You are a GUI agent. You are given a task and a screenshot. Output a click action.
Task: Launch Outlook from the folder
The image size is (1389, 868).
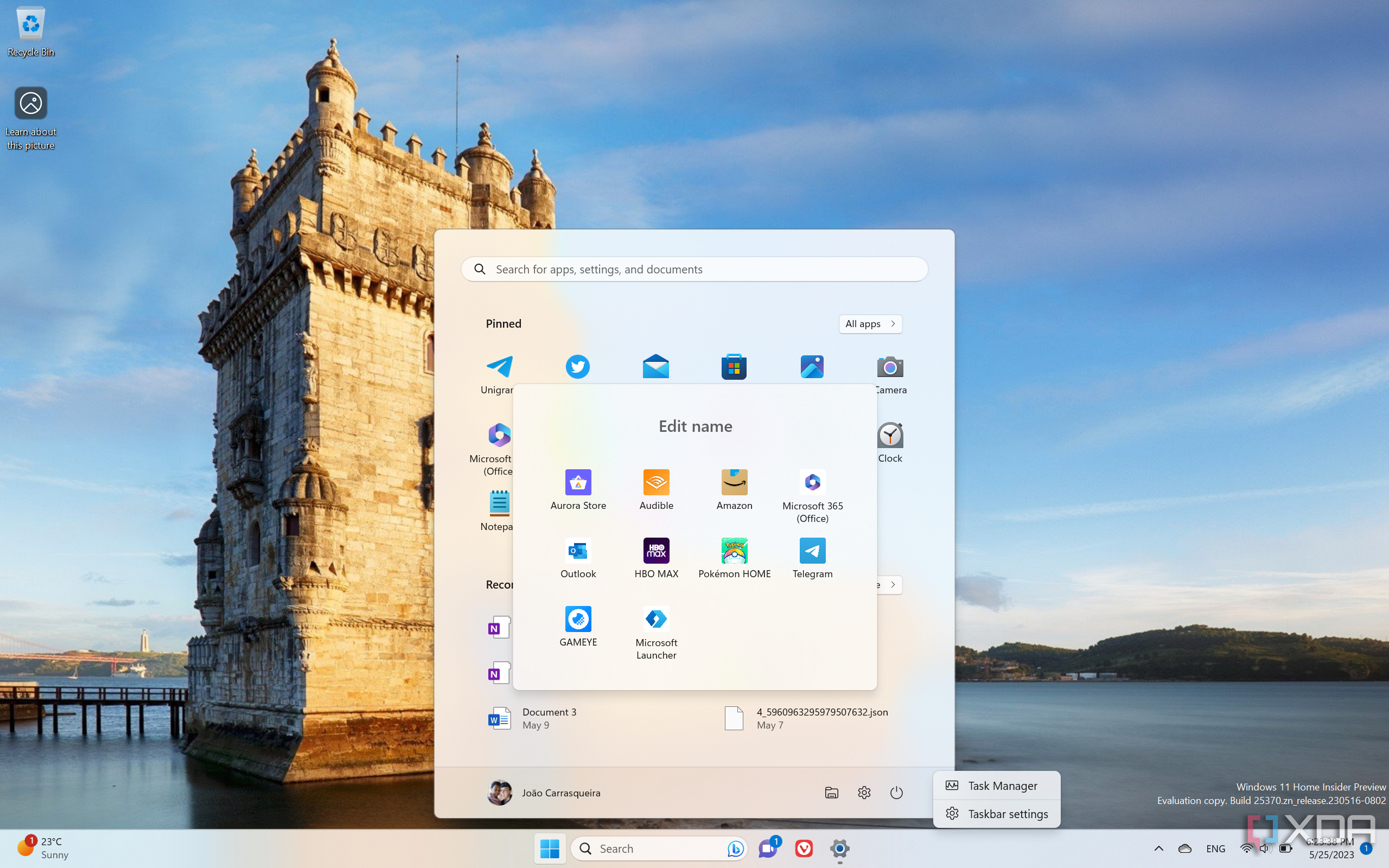(578, 558)
